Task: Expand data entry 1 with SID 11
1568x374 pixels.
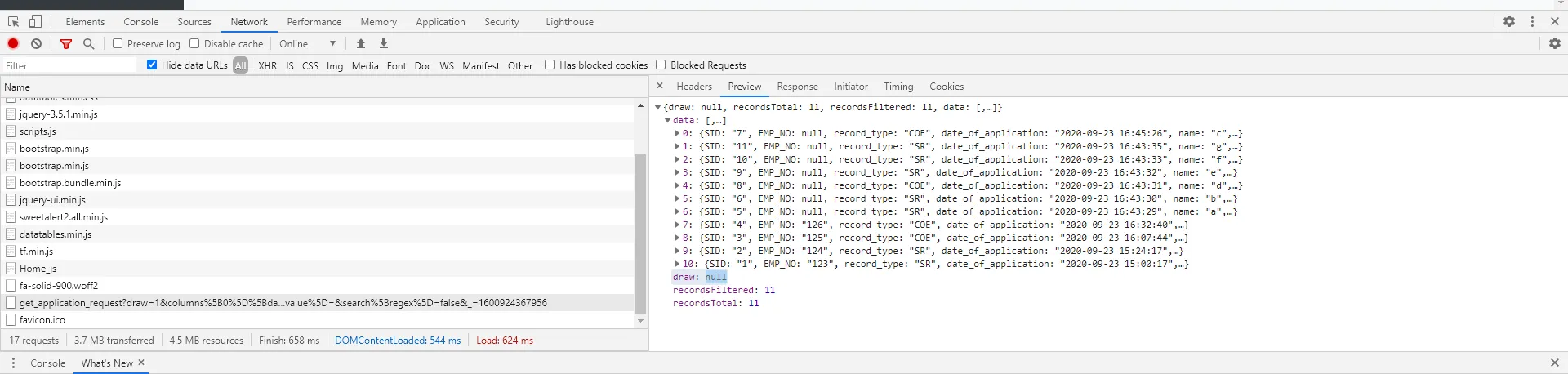Action: pos(677,146)
